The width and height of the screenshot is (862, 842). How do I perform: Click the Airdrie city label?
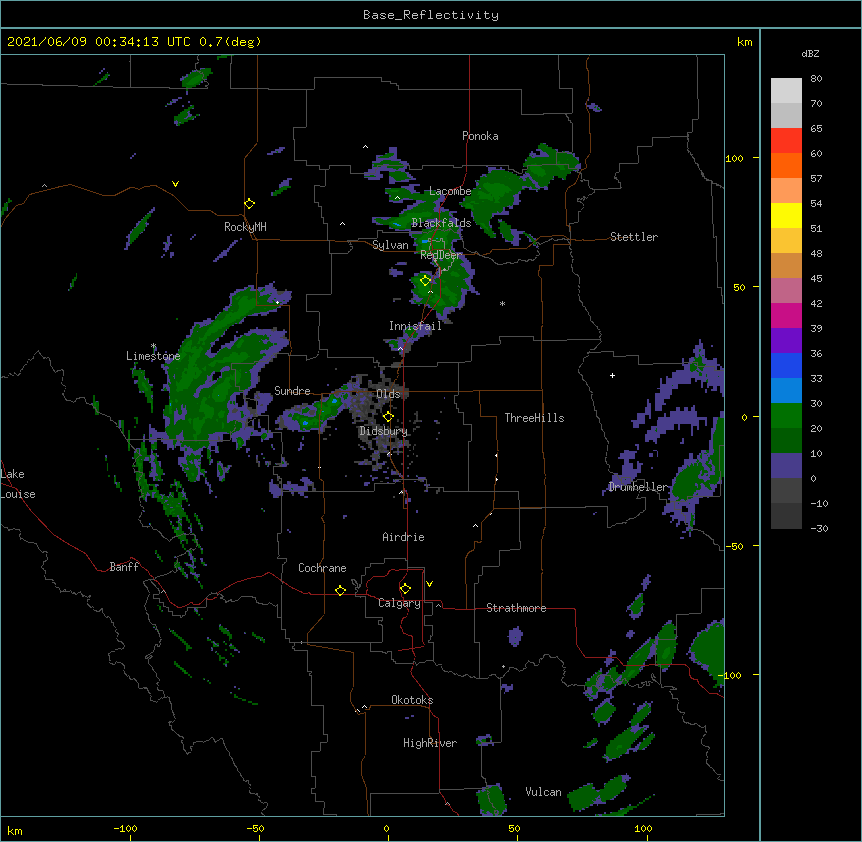tap(403, 537)
